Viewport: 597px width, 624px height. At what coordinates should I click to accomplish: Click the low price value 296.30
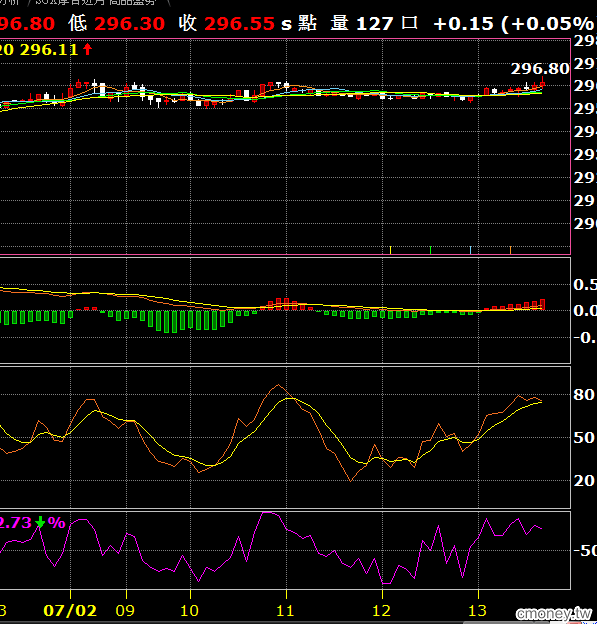click(129, 23)
